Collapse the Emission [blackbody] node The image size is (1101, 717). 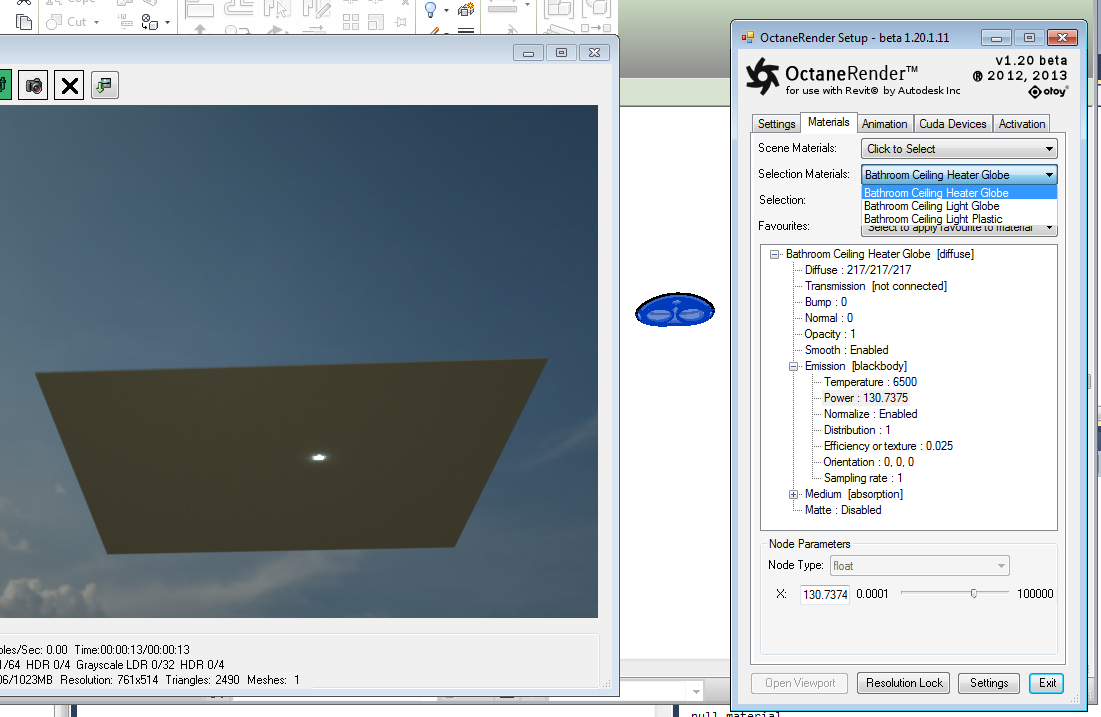(793, 367)
